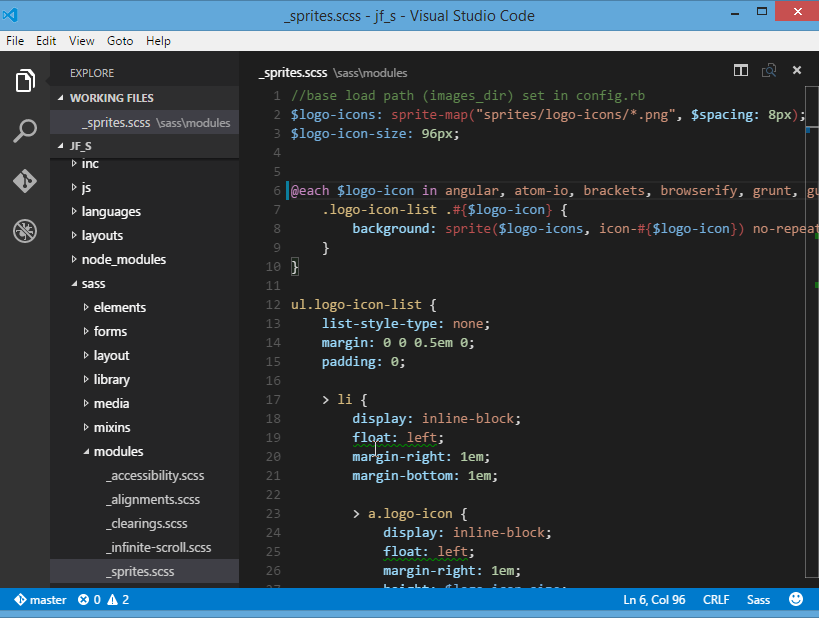
Task: Send feedback using the smiley icon
Action: [795, 599]
